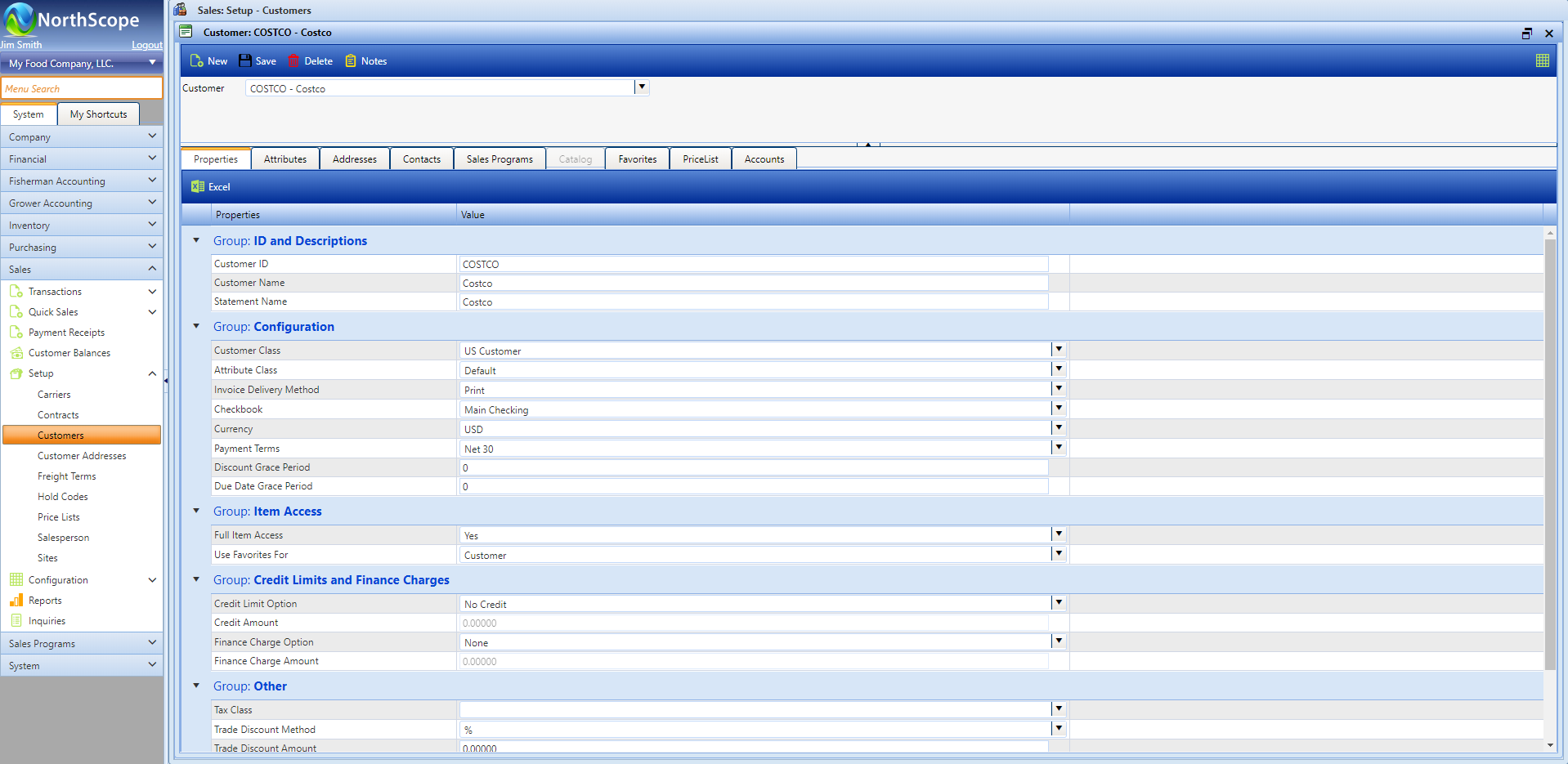Open the Payment Terms dropdown
The width and height of the screenshot is (1568, 764).
(x=1058, y=448)
